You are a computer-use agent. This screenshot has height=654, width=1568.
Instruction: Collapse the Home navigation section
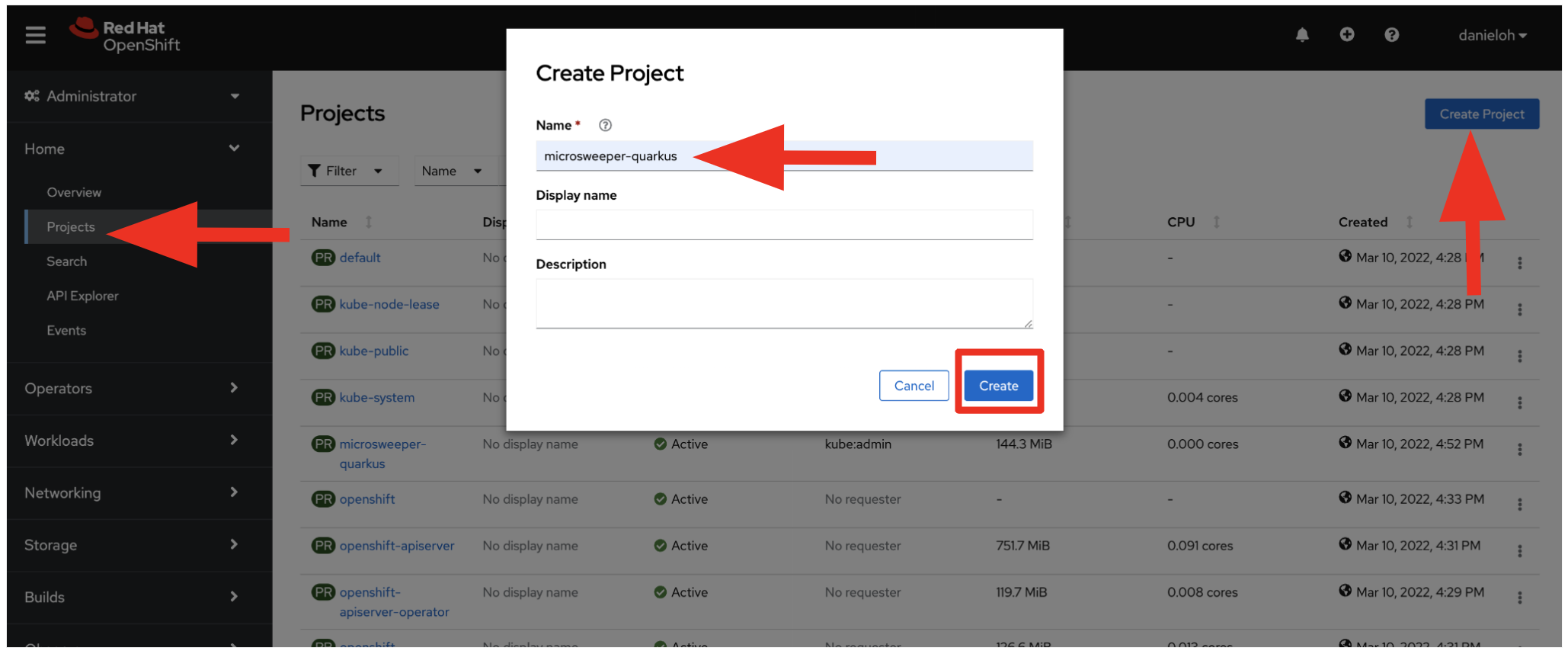click(x=133, y=149)
